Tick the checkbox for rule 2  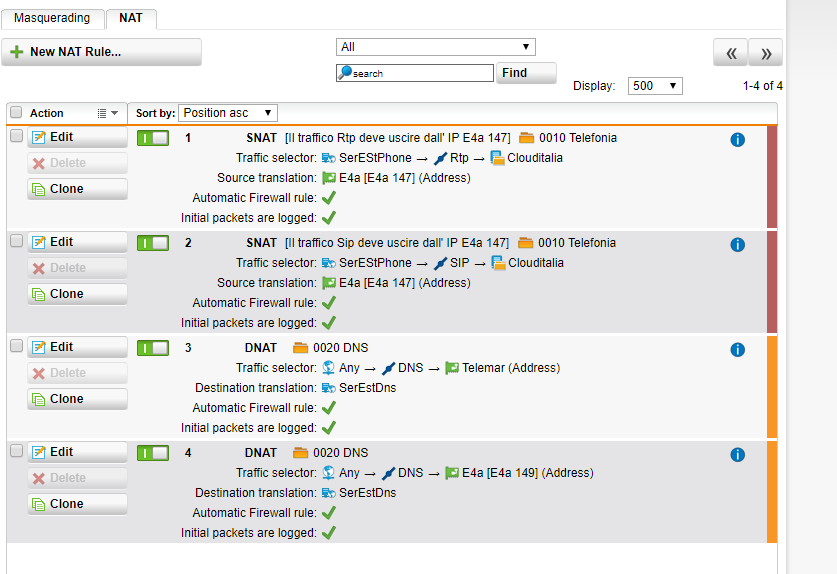17,241
